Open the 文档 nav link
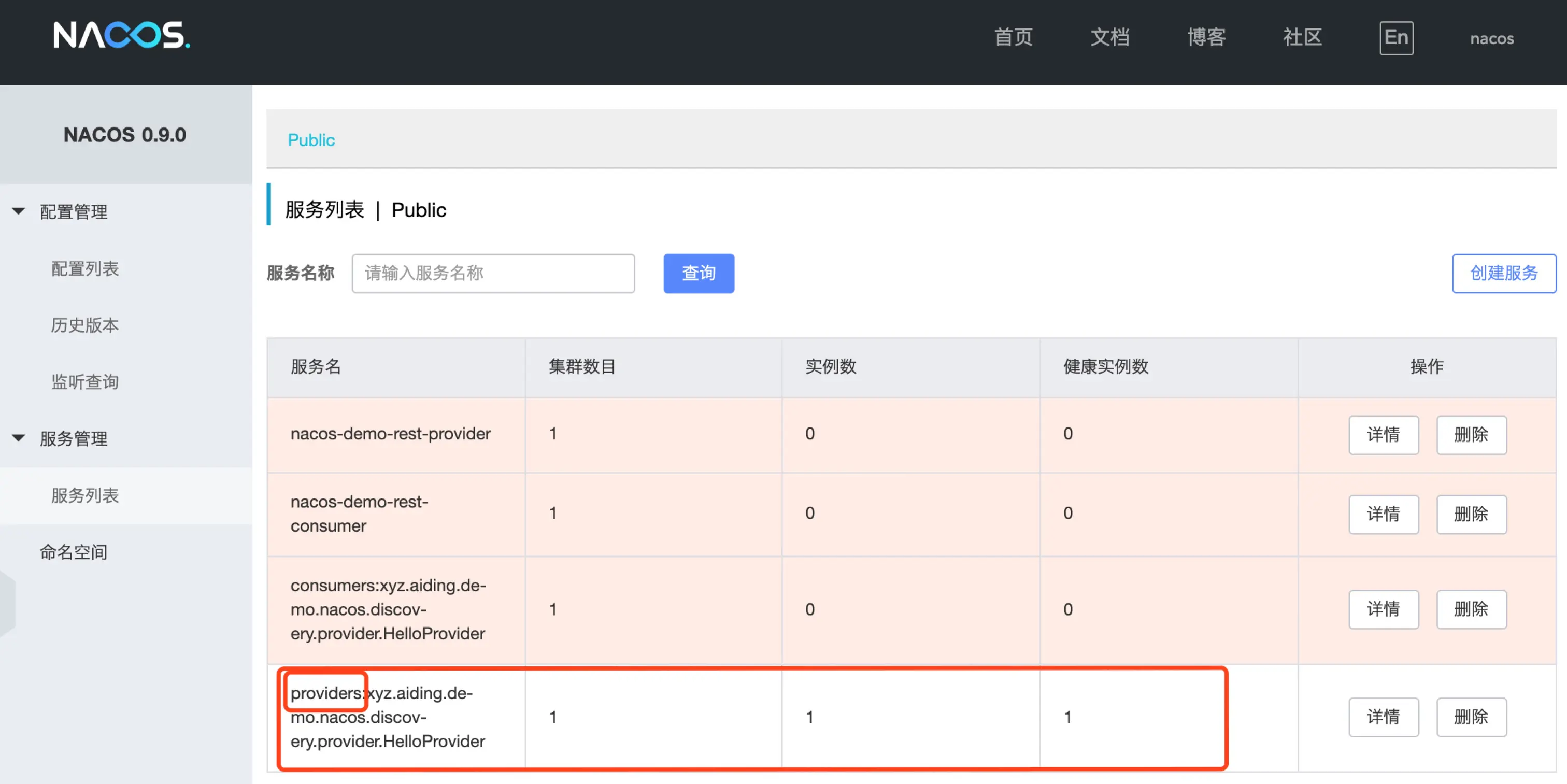Viewport: 1567px width, 784px height. (1109, 38)
